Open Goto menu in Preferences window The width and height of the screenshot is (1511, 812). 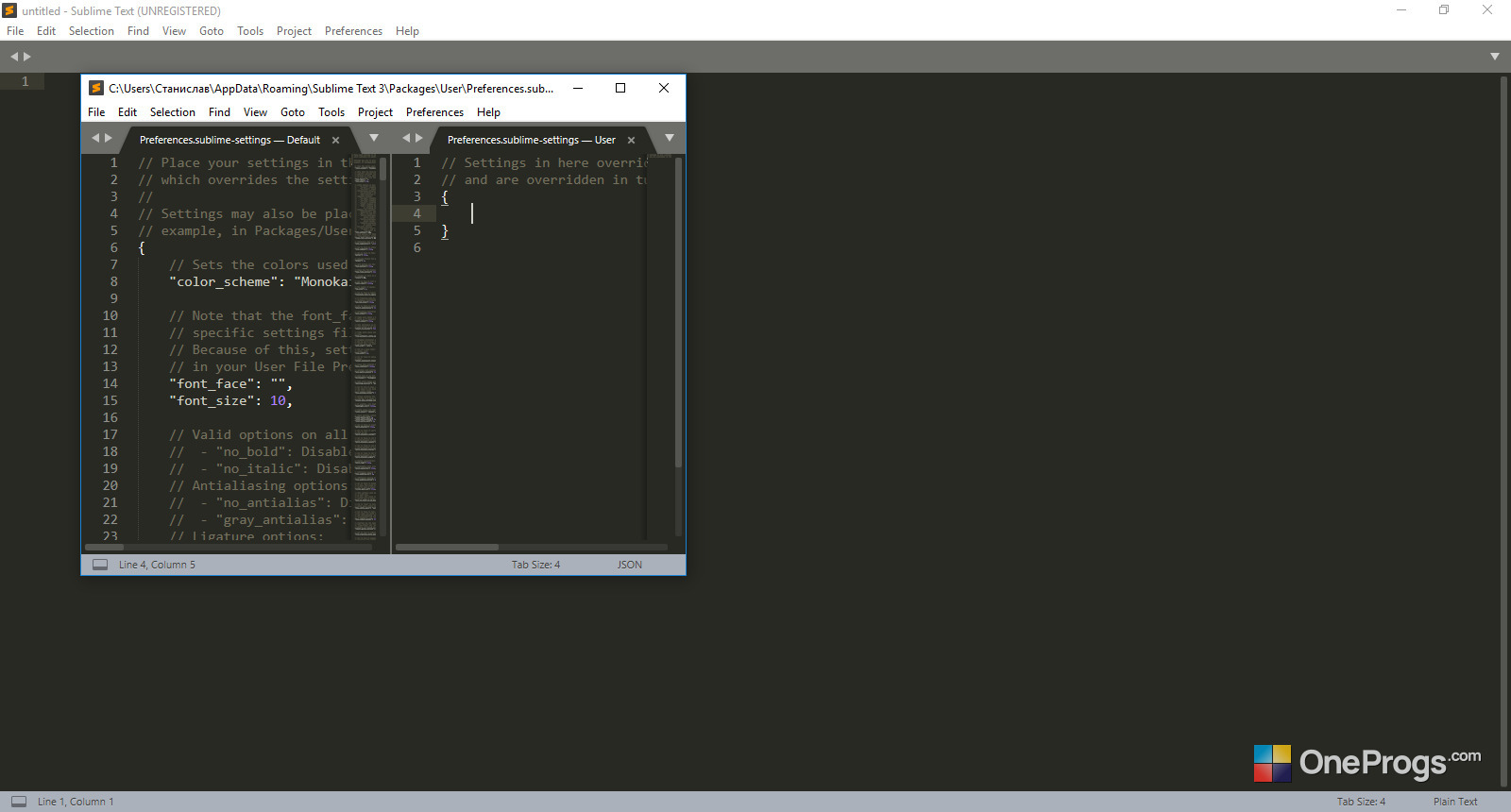pos(293,112)
